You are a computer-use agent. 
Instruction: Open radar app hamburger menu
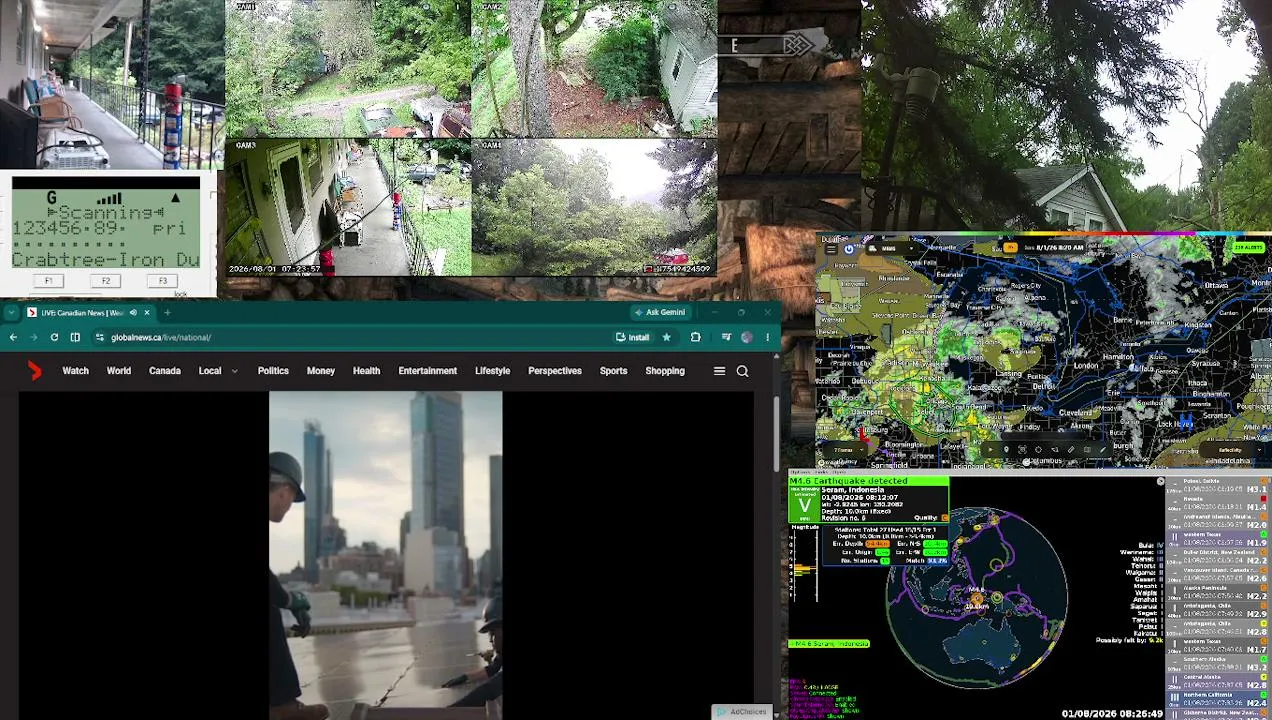pos(831,249)
